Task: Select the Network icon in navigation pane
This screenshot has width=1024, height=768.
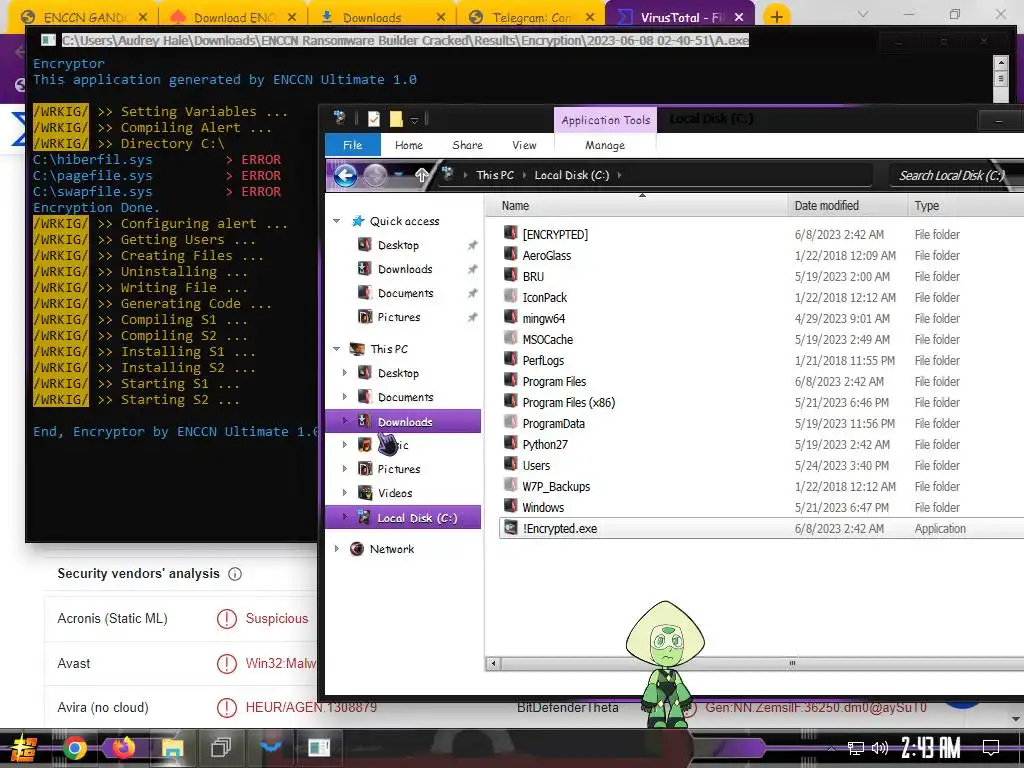Action: coord(357,549)
